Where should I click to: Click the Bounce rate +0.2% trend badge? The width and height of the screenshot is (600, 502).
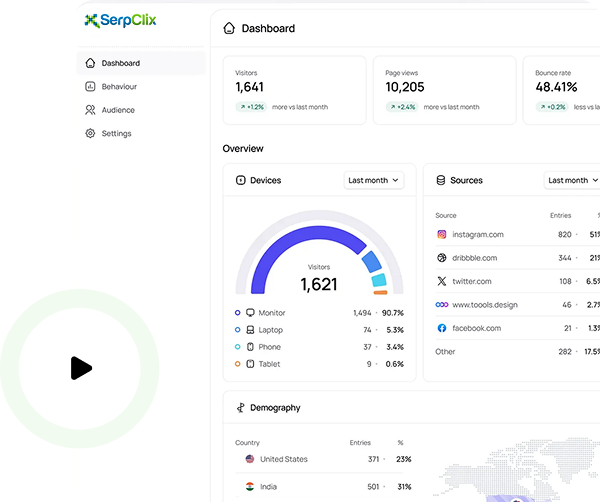coord(552,107)
